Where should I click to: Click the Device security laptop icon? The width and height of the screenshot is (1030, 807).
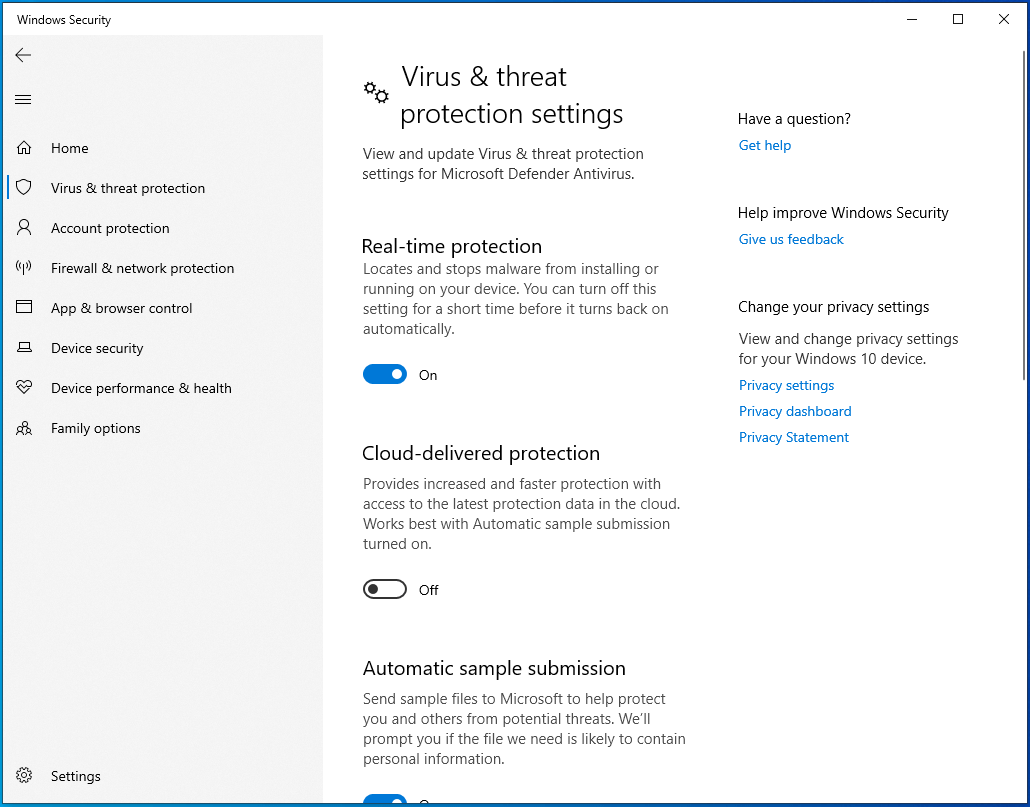coord(24,348)
